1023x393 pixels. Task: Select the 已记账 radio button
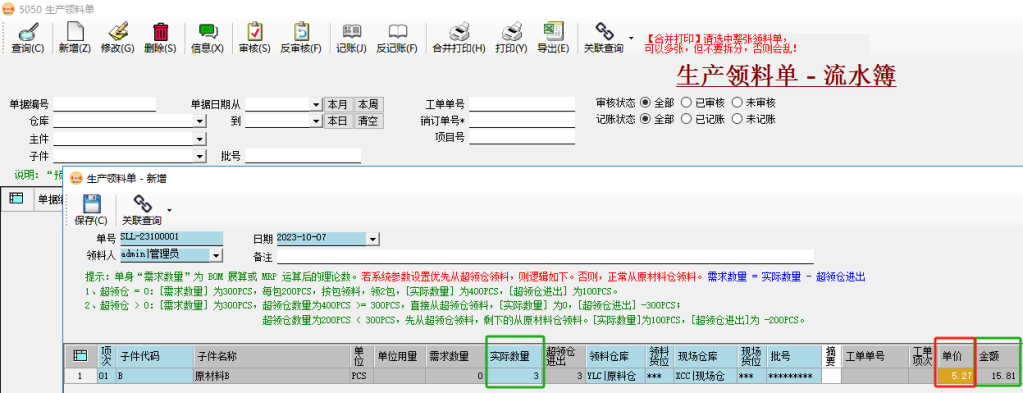[x=686, y=119]
